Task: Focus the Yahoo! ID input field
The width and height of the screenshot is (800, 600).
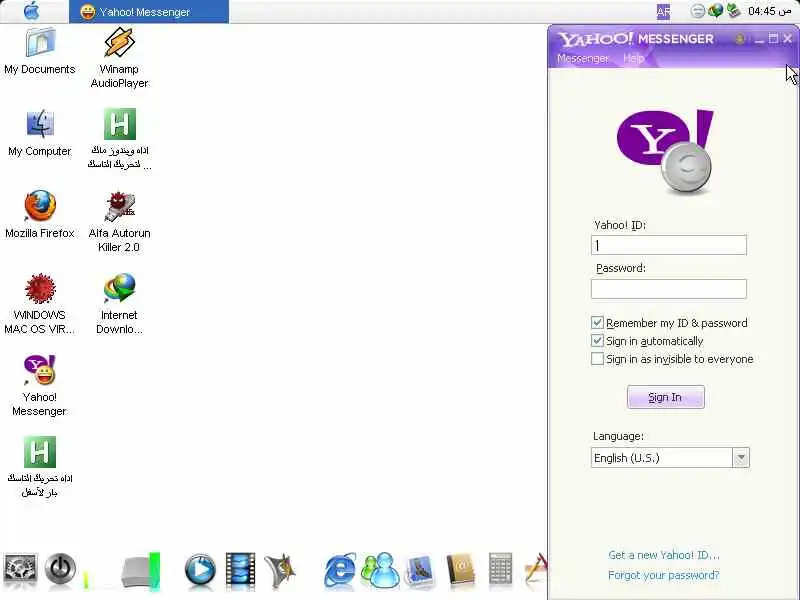Action: [668, 245]
